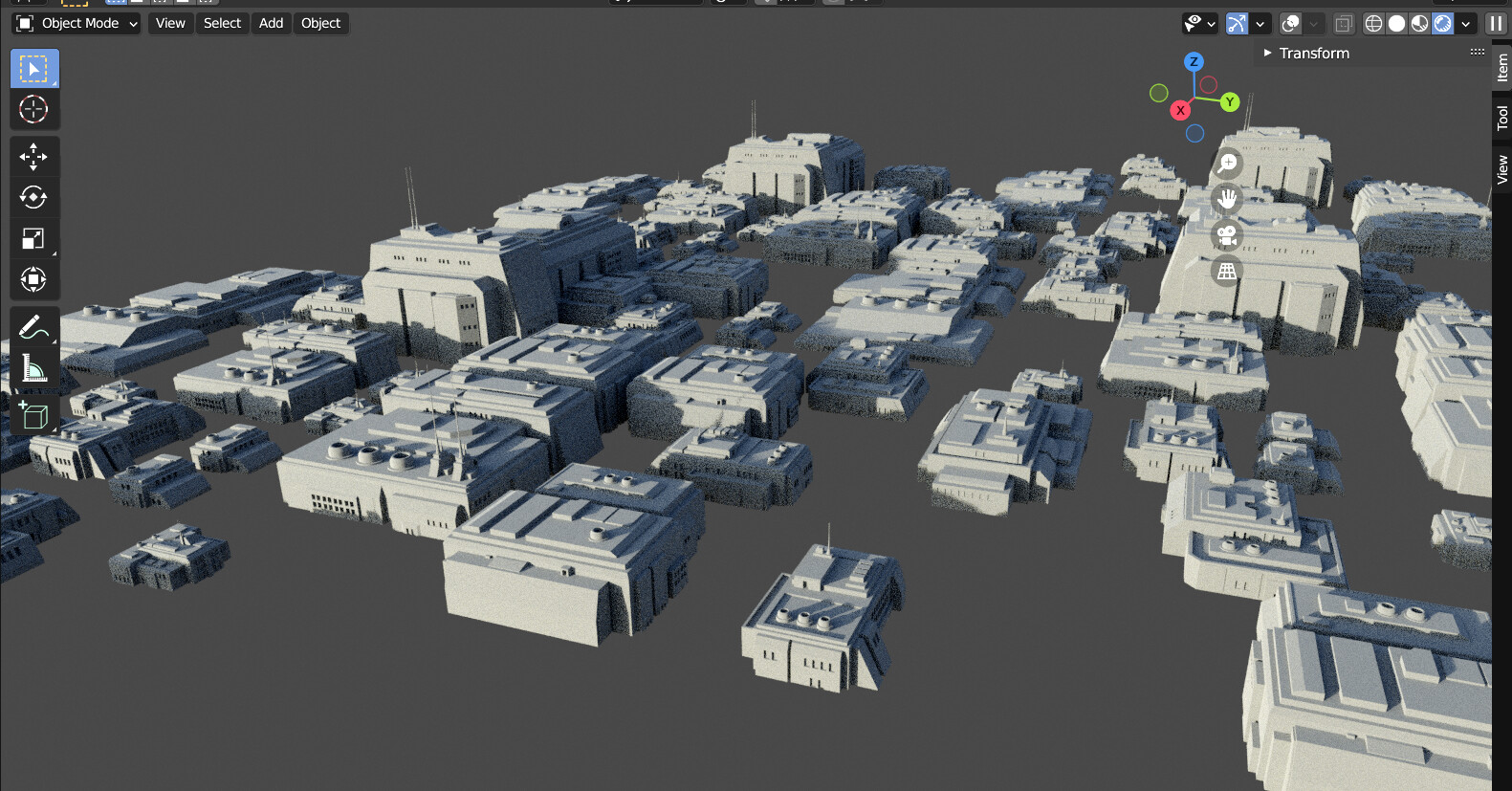Switch to the Item sidebar tab

(x=1501, y=67)
